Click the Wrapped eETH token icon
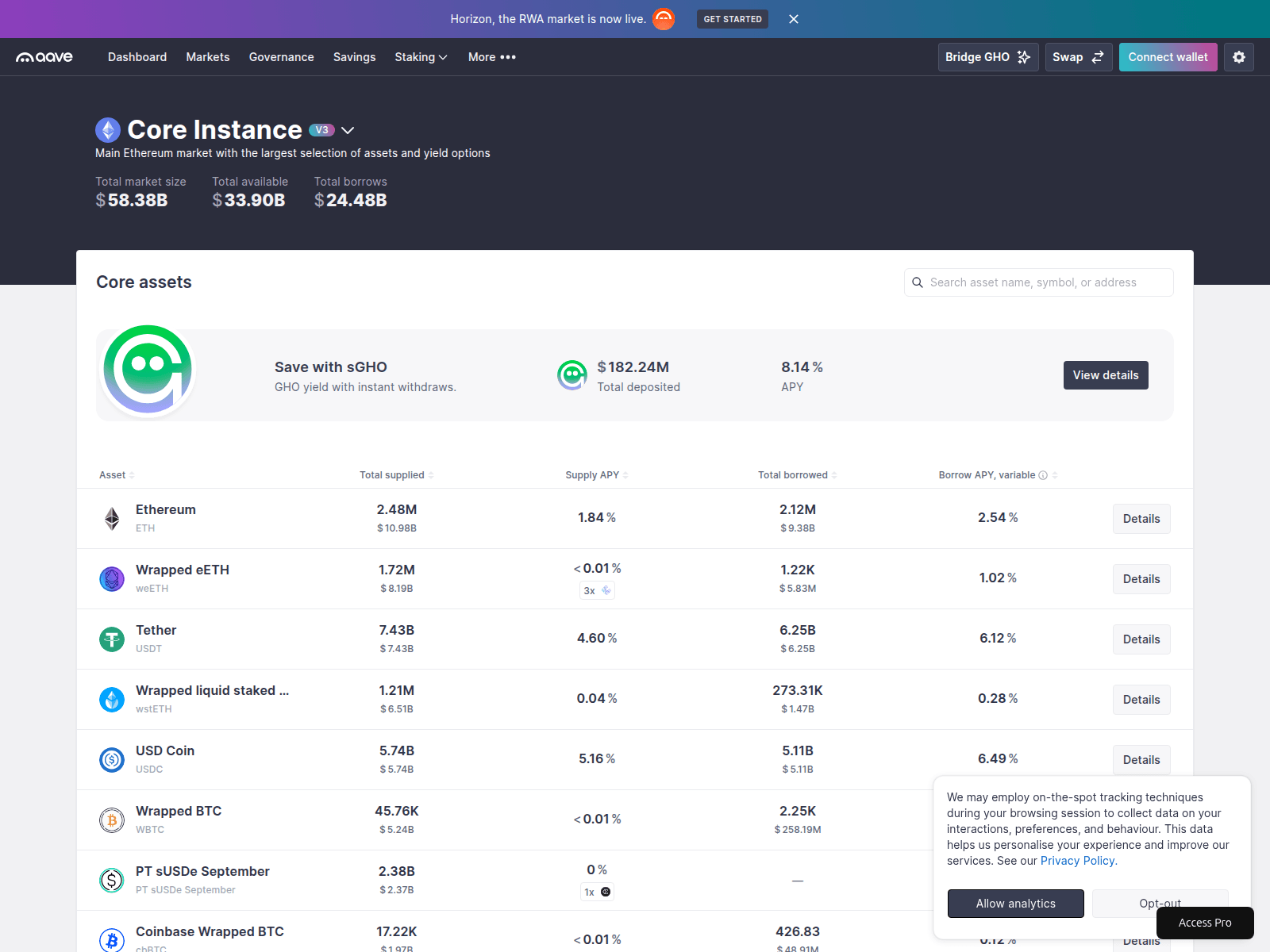The width and height of the screenshot is (1270, 952). coord(112,579)
